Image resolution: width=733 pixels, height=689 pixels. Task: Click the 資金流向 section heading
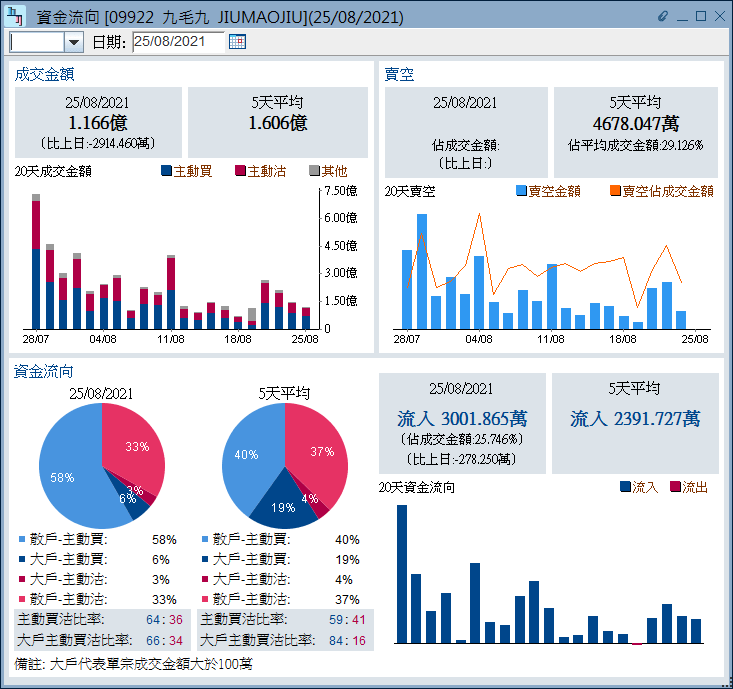click(x=45, y=371)
